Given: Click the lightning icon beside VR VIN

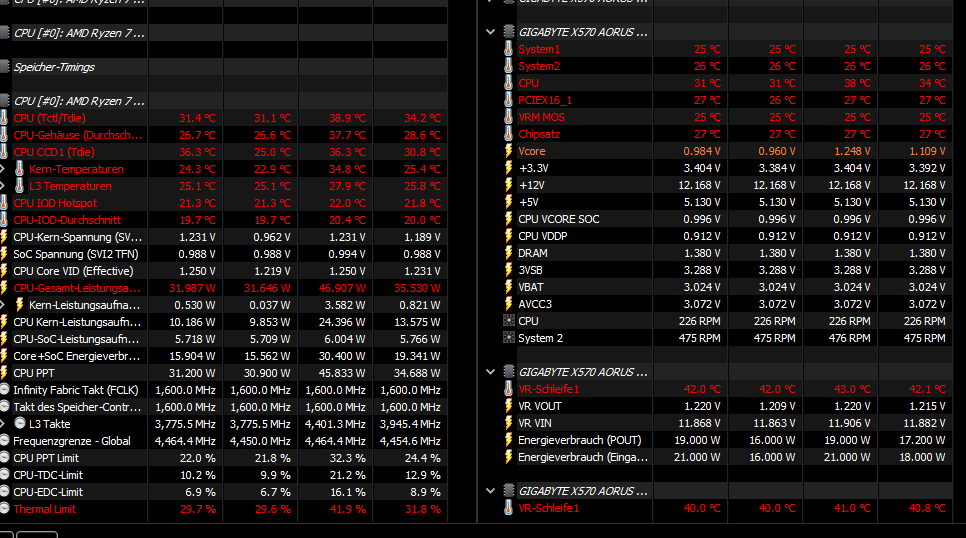Looking at the screenshot, I should (x=508, y=423).
